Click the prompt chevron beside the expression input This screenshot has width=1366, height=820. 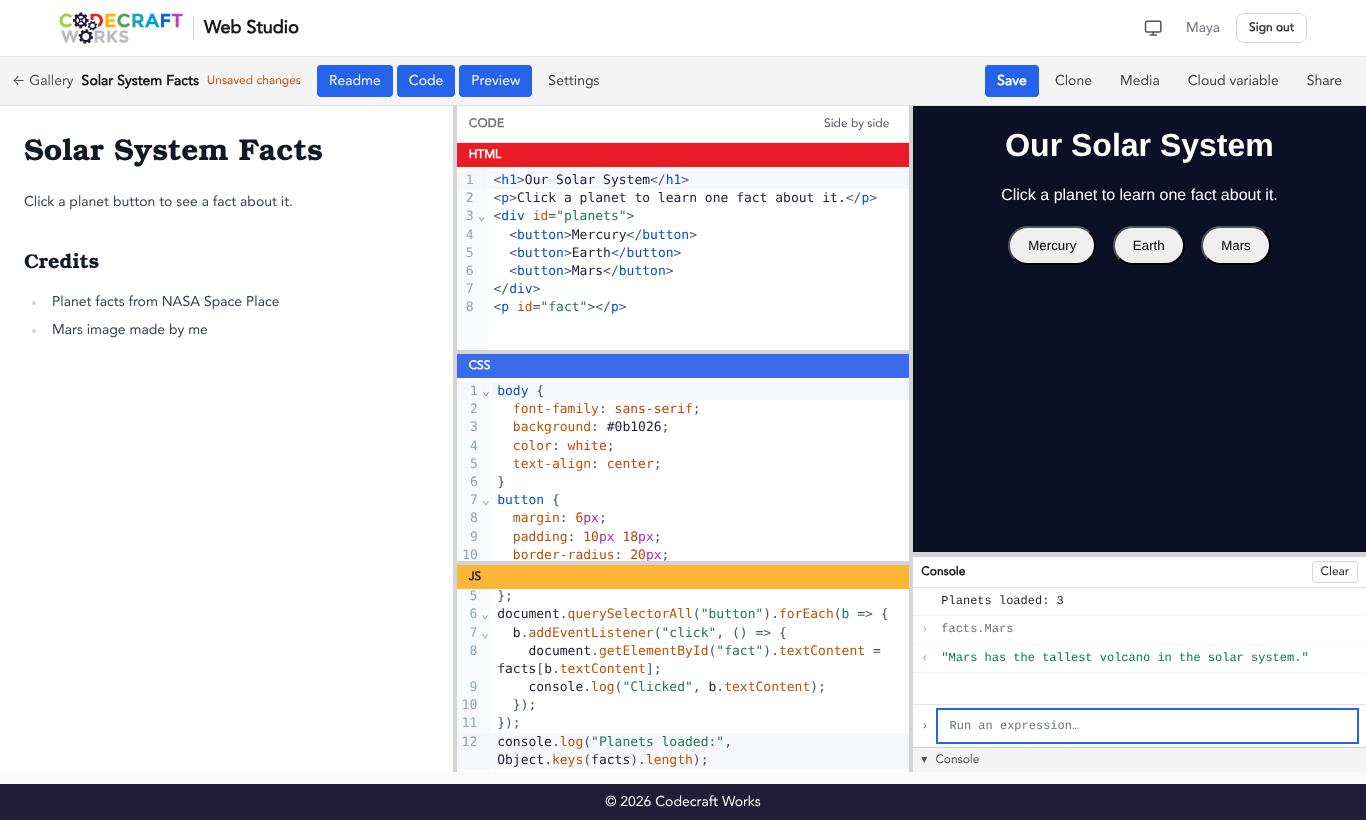click(x=925, y=725)
